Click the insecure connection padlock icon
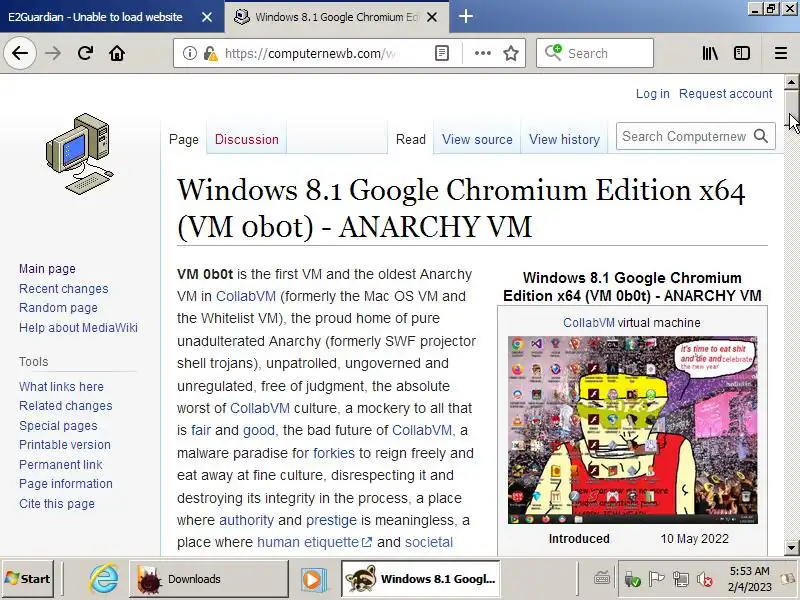 210,53
